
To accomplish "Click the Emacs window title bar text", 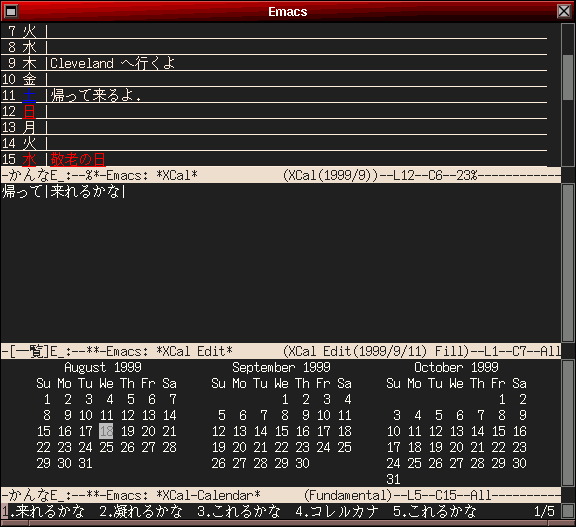I will (x=288, y=11).
